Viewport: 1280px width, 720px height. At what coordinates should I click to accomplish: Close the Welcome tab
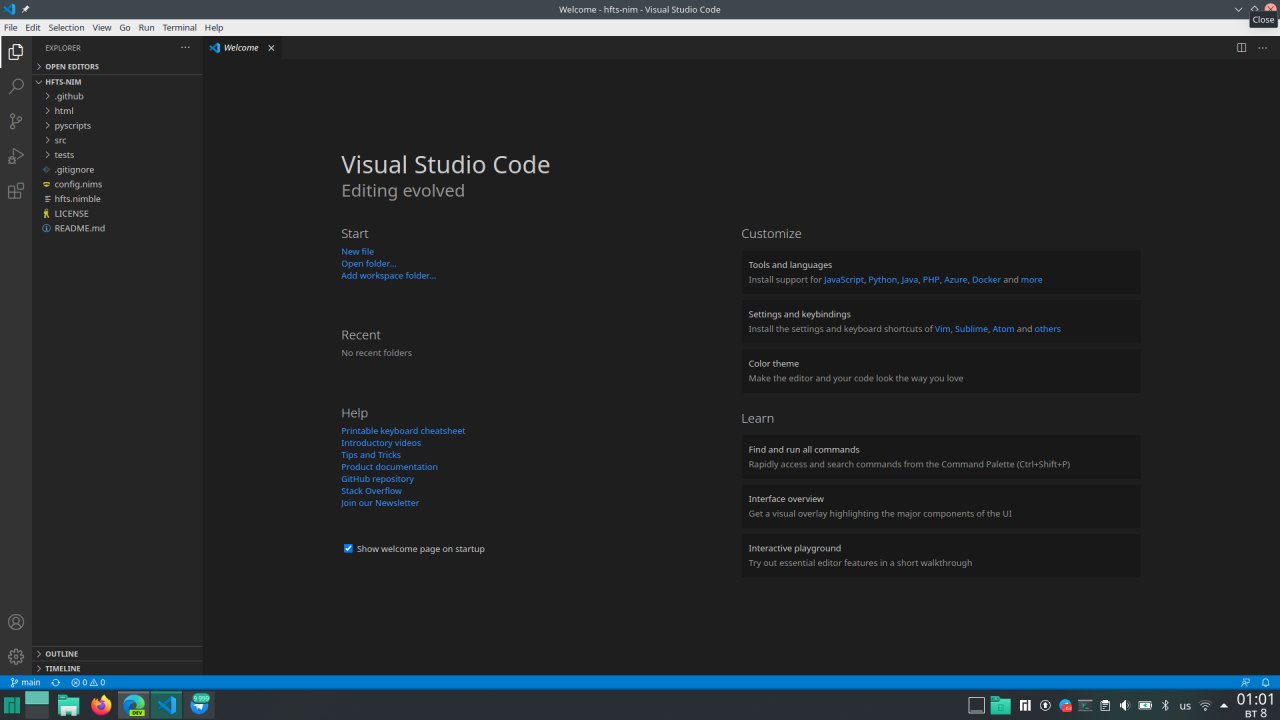point(271,48)
